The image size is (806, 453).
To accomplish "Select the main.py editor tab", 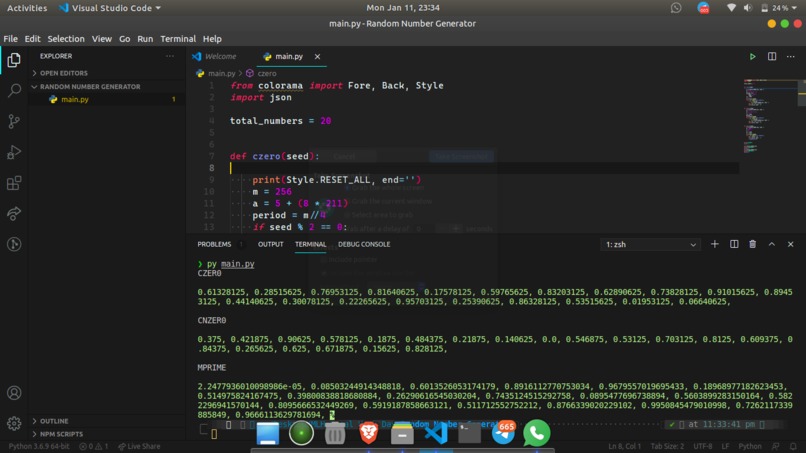I will (288, 57).
